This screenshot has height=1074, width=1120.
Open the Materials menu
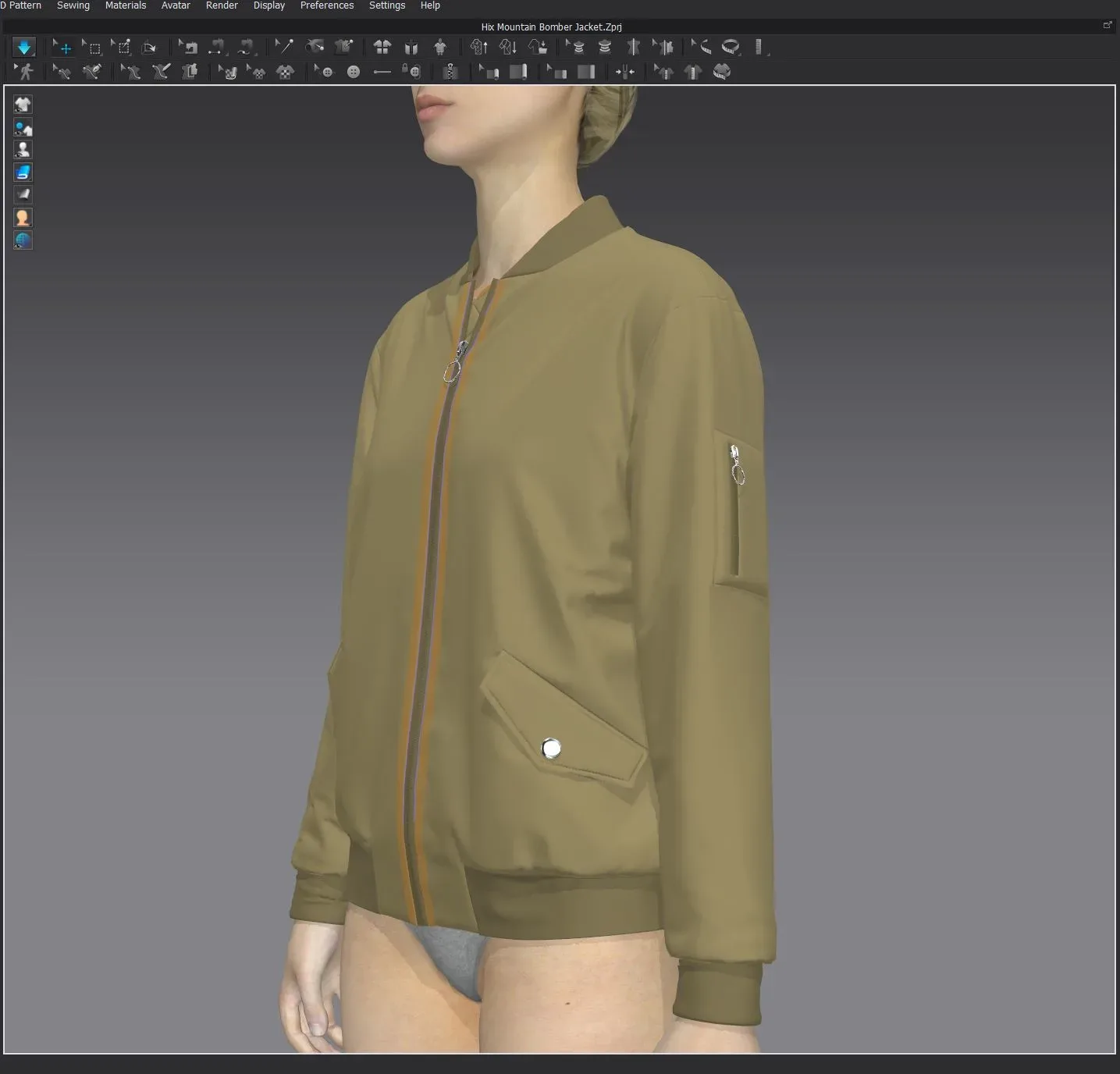coord(126,5)
